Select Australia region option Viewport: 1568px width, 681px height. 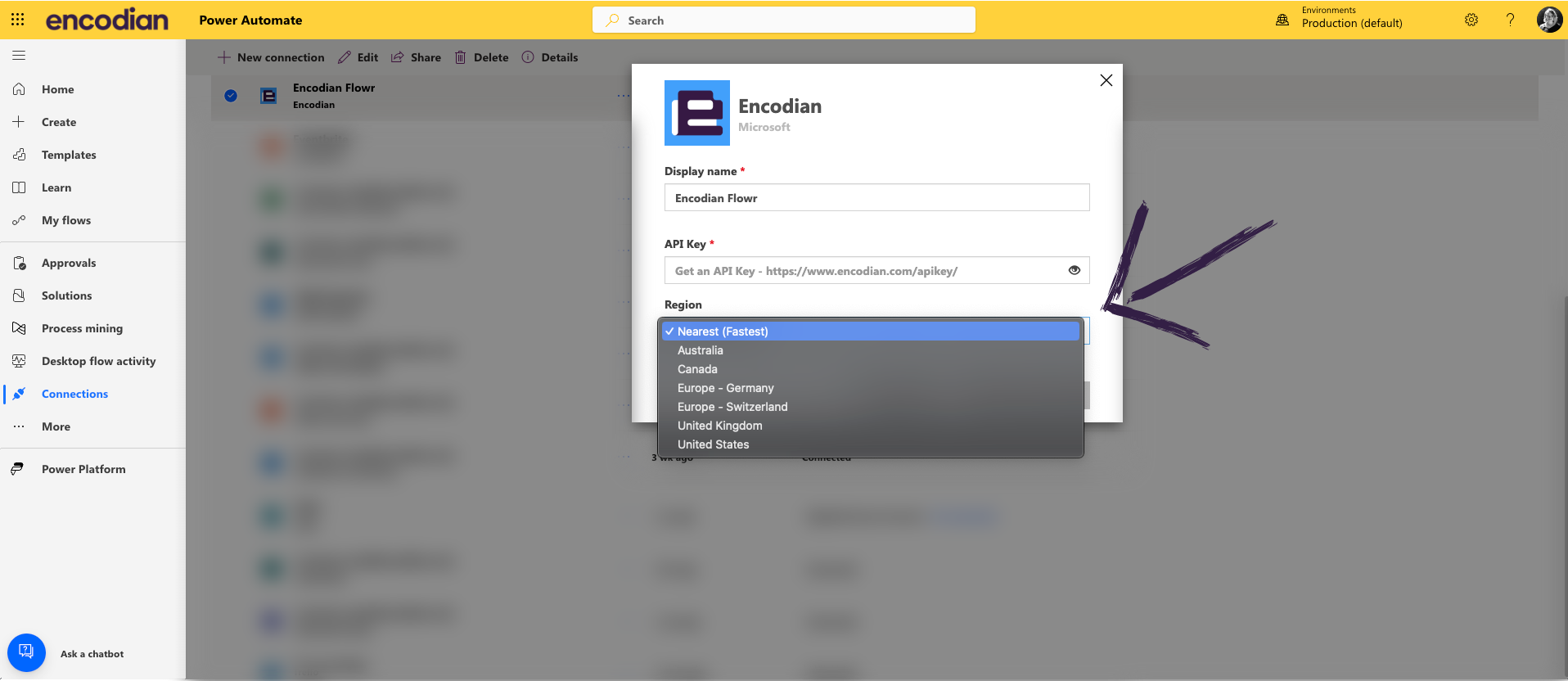(871, 350)
